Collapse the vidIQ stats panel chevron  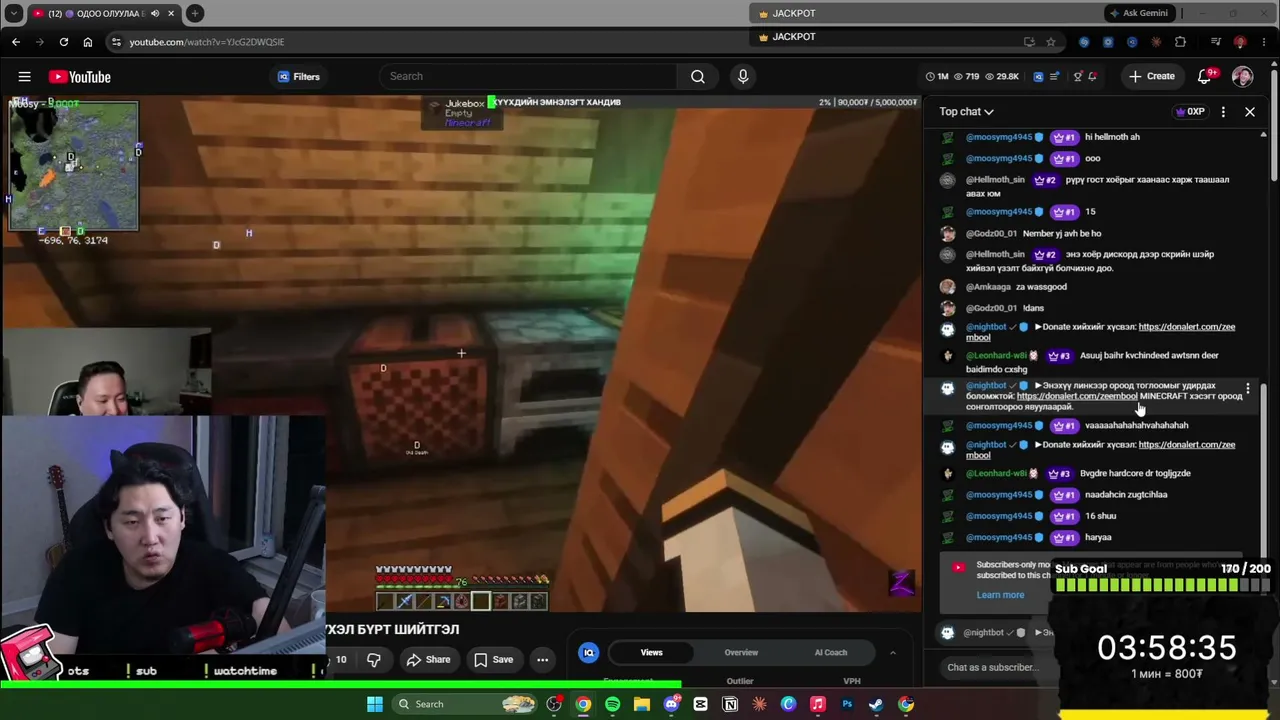[x=893, y=653]
